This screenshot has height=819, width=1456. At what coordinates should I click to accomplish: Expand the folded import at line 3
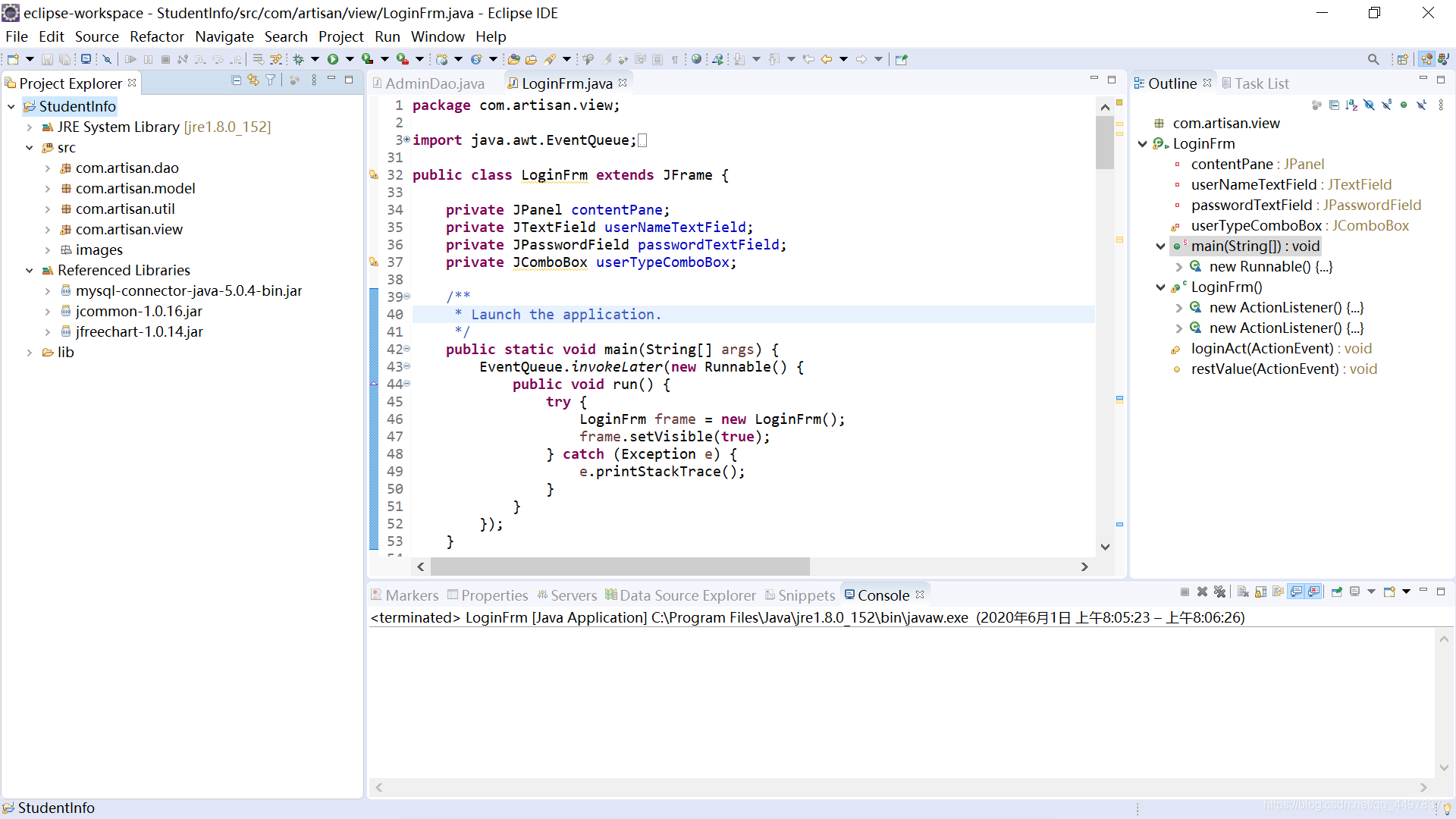point(407,140)
